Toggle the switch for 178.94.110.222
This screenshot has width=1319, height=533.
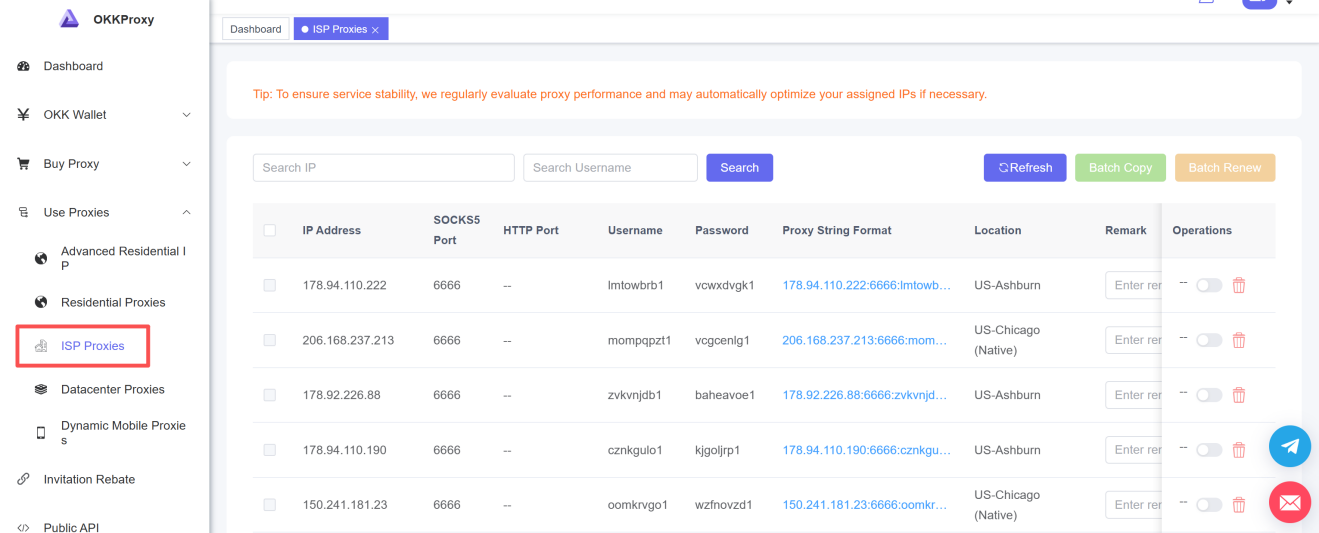1209,285
